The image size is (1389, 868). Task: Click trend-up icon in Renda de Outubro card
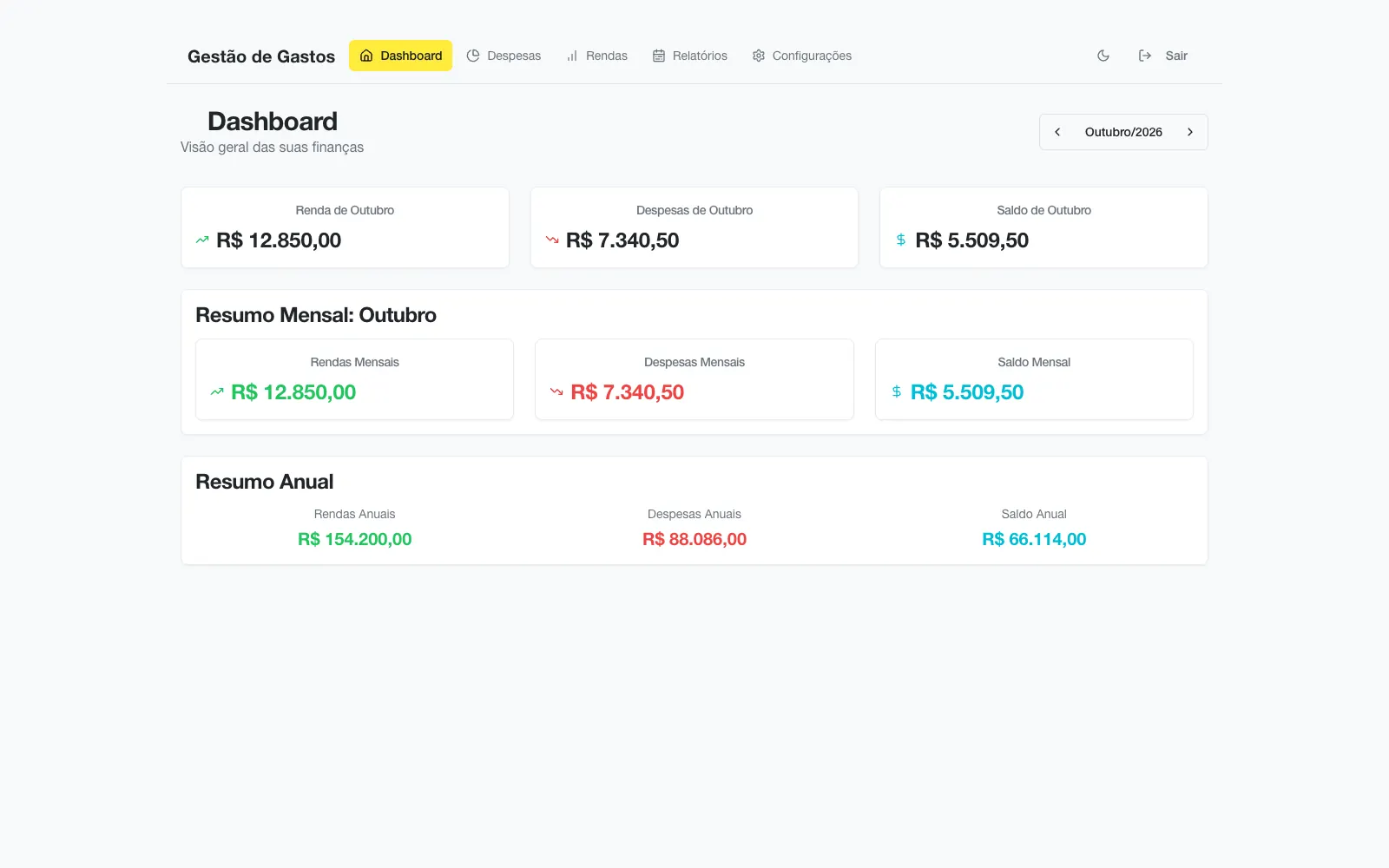(202, 240)
